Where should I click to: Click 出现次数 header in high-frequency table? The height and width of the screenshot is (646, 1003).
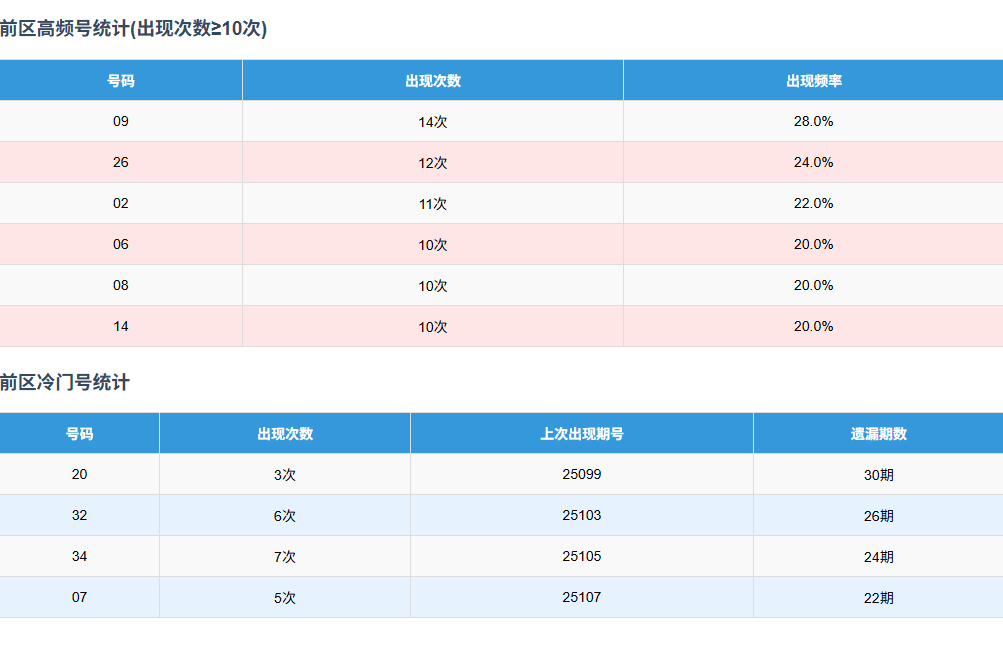point(432,81)
